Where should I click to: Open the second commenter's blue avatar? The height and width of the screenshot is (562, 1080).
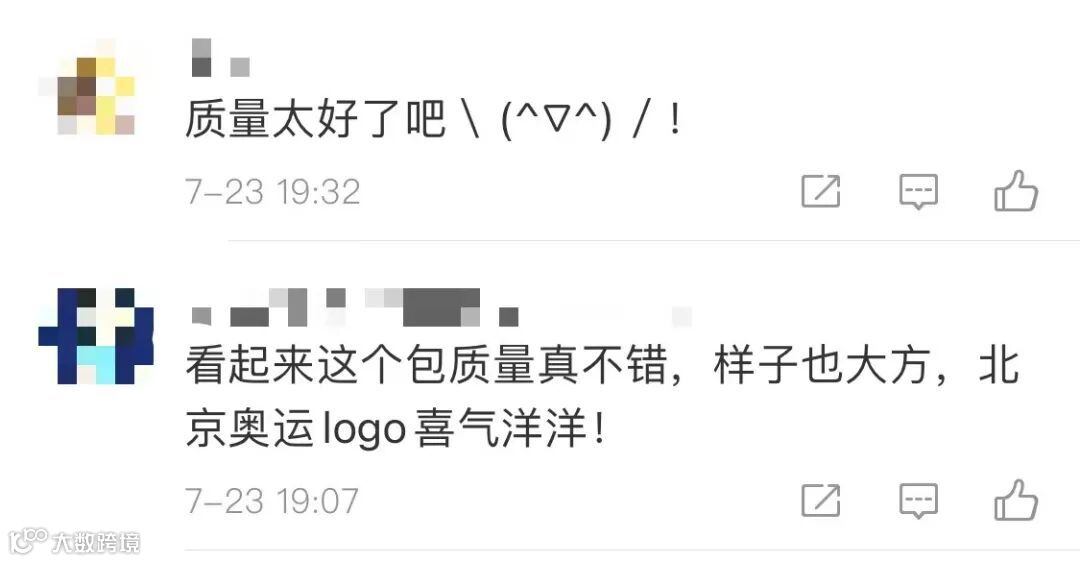[96, 335]
